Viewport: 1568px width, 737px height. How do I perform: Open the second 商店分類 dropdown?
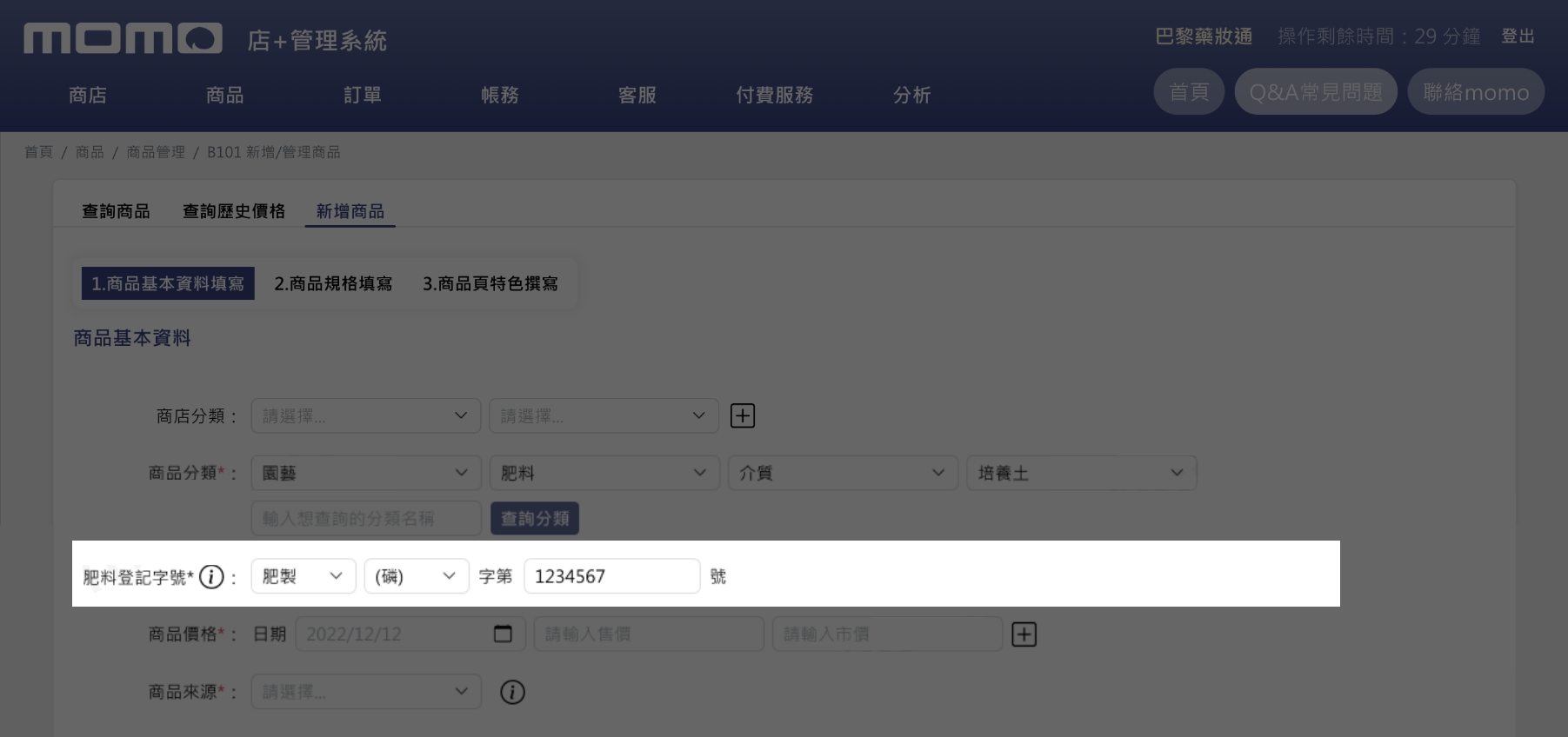[604, 415]
